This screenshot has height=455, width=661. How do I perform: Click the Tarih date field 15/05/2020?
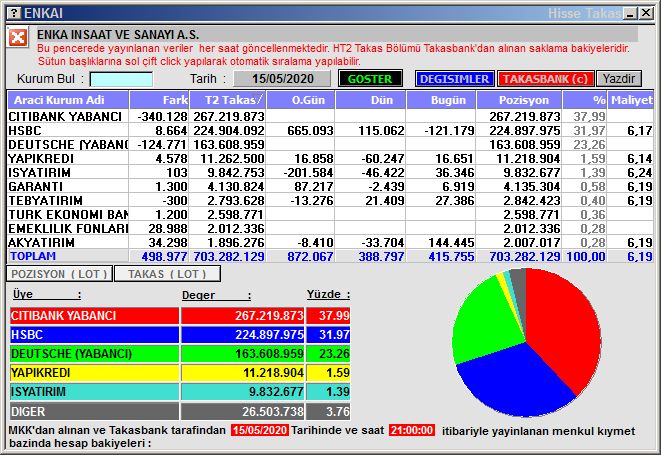282,79
